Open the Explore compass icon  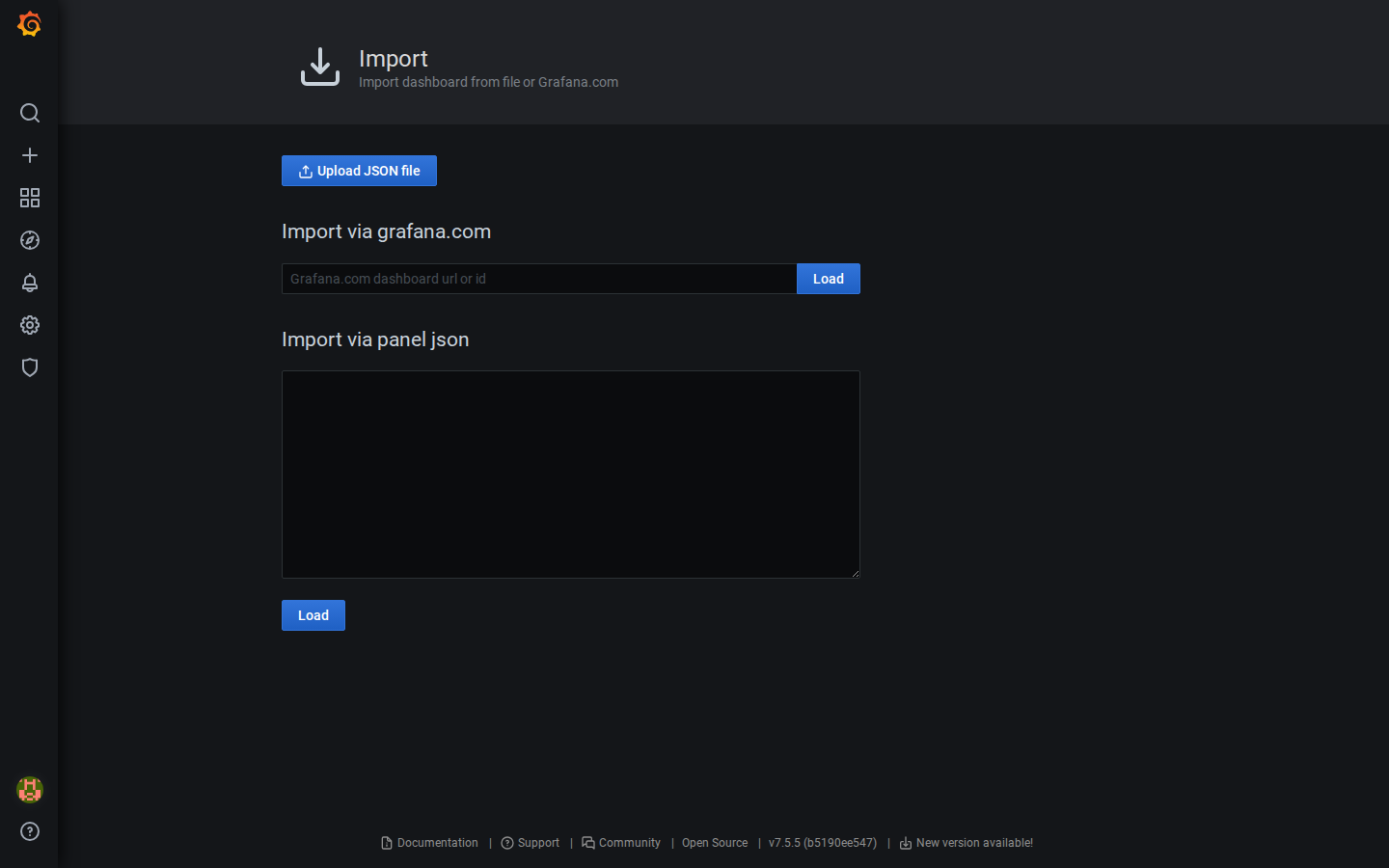click(30, 240)
